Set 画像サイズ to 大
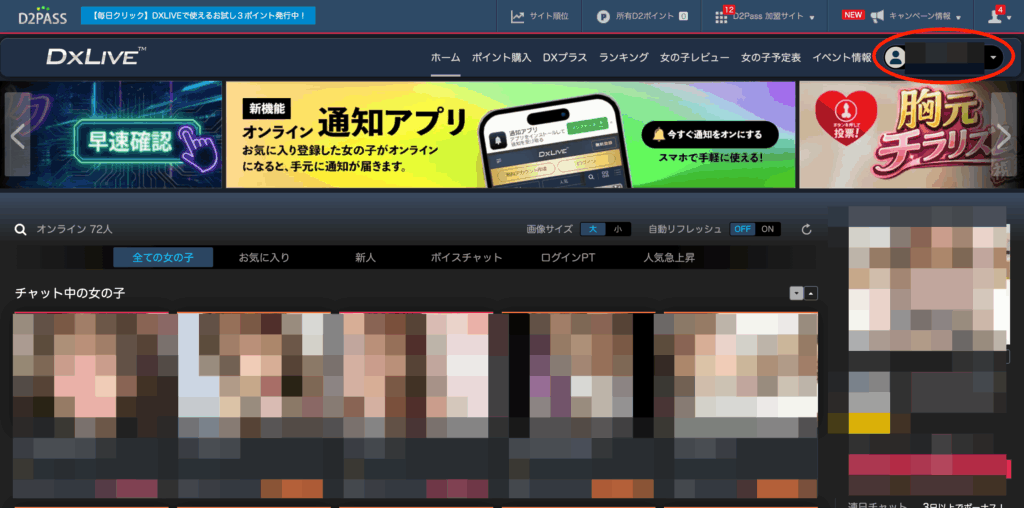Viewport: 1024px width, 508px height. pos(593,229)
